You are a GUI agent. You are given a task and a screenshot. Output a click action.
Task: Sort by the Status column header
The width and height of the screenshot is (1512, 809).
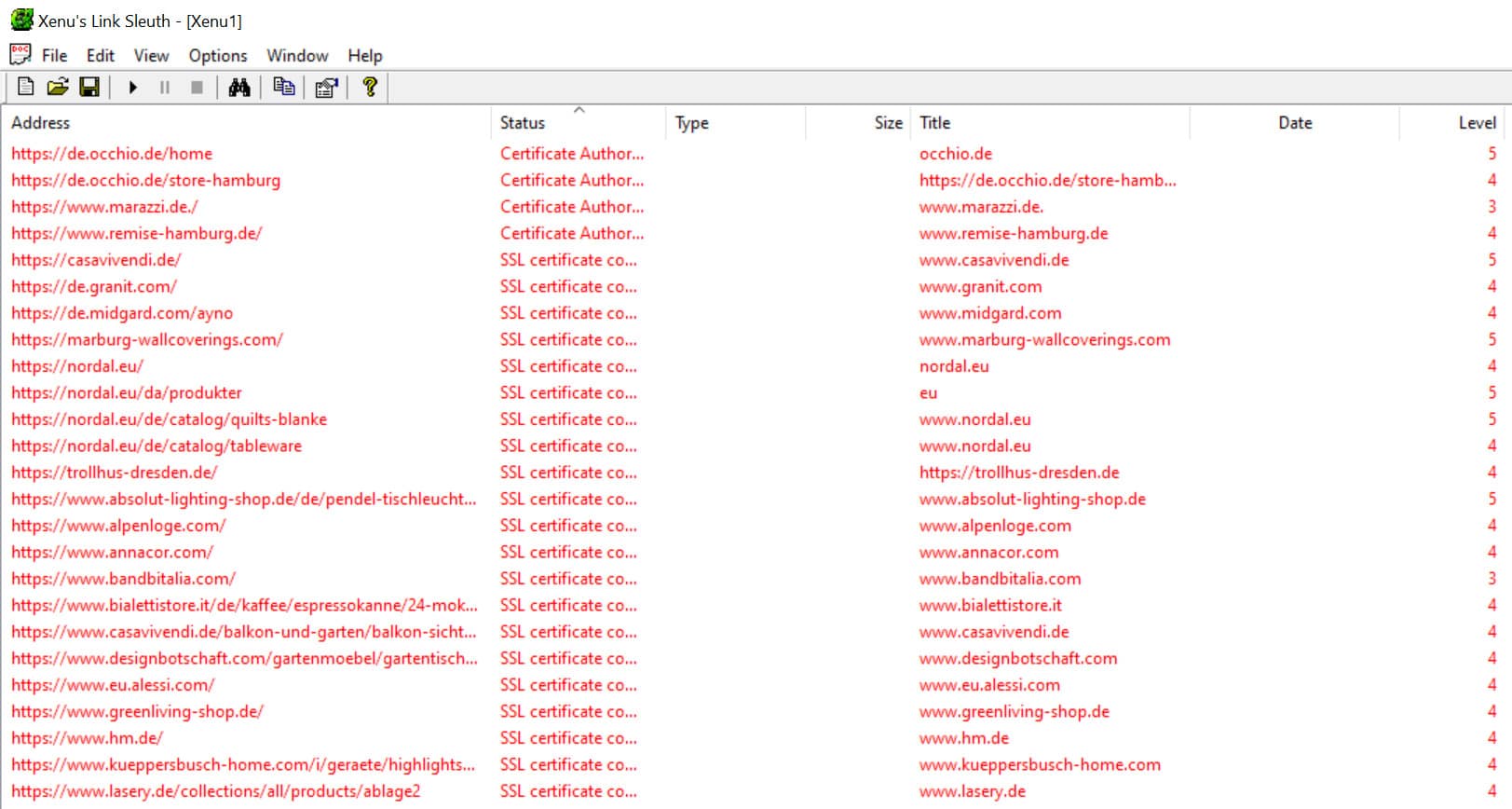(578, 123)
